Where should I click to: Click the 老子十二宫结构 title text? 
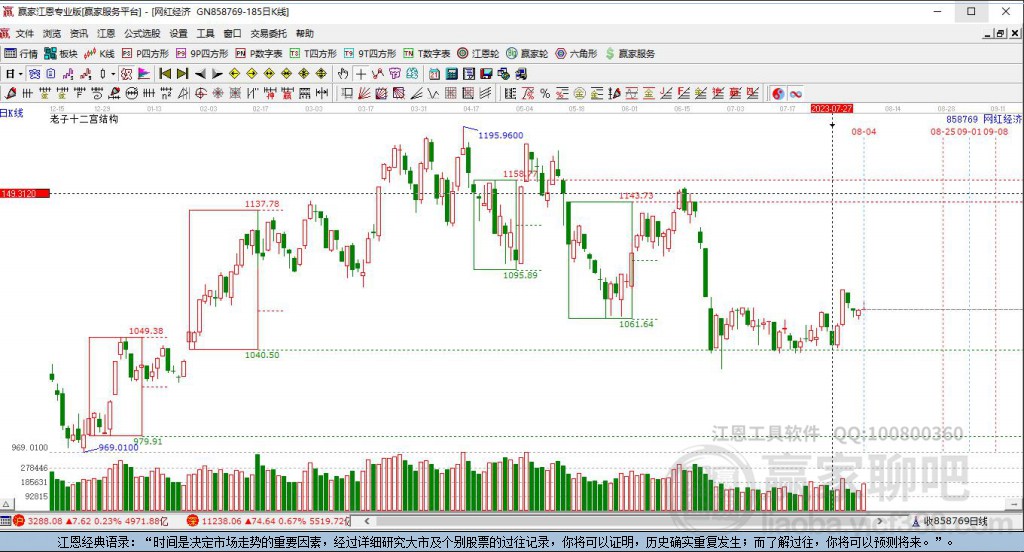click(84, 120)
